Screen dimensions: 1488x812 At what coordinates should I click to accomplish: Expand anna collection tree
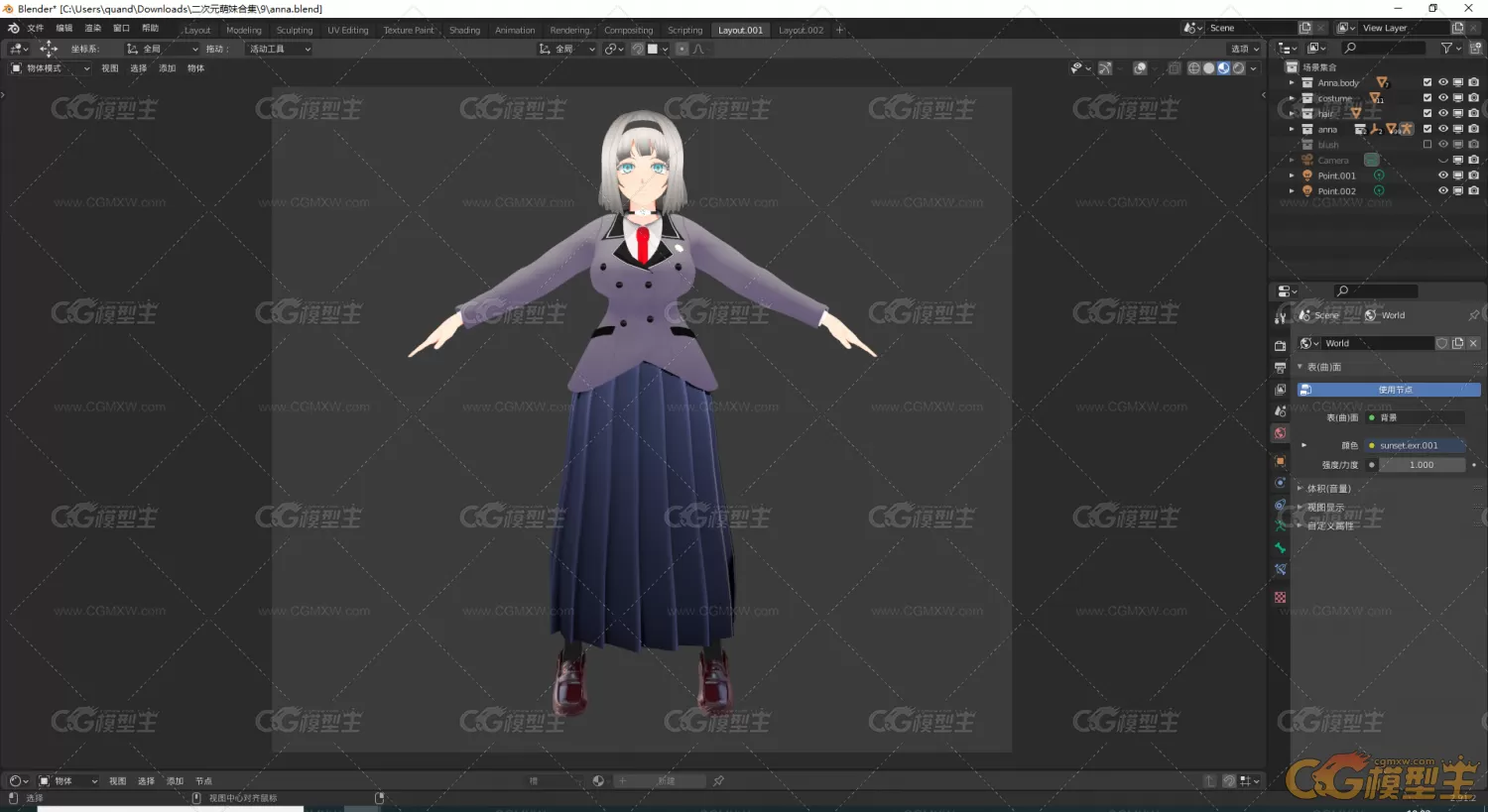click(1291, 129)
